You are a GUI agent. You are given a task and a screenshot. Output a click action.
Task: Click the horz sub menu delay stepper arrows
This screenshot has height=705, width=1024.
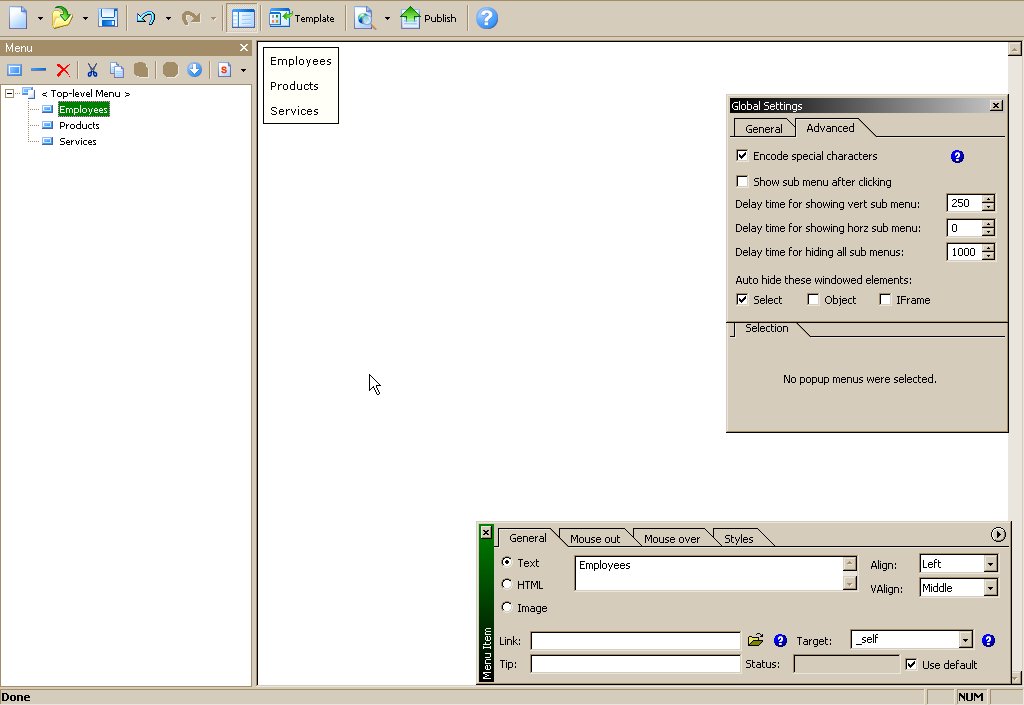click(x=988, y=227)
